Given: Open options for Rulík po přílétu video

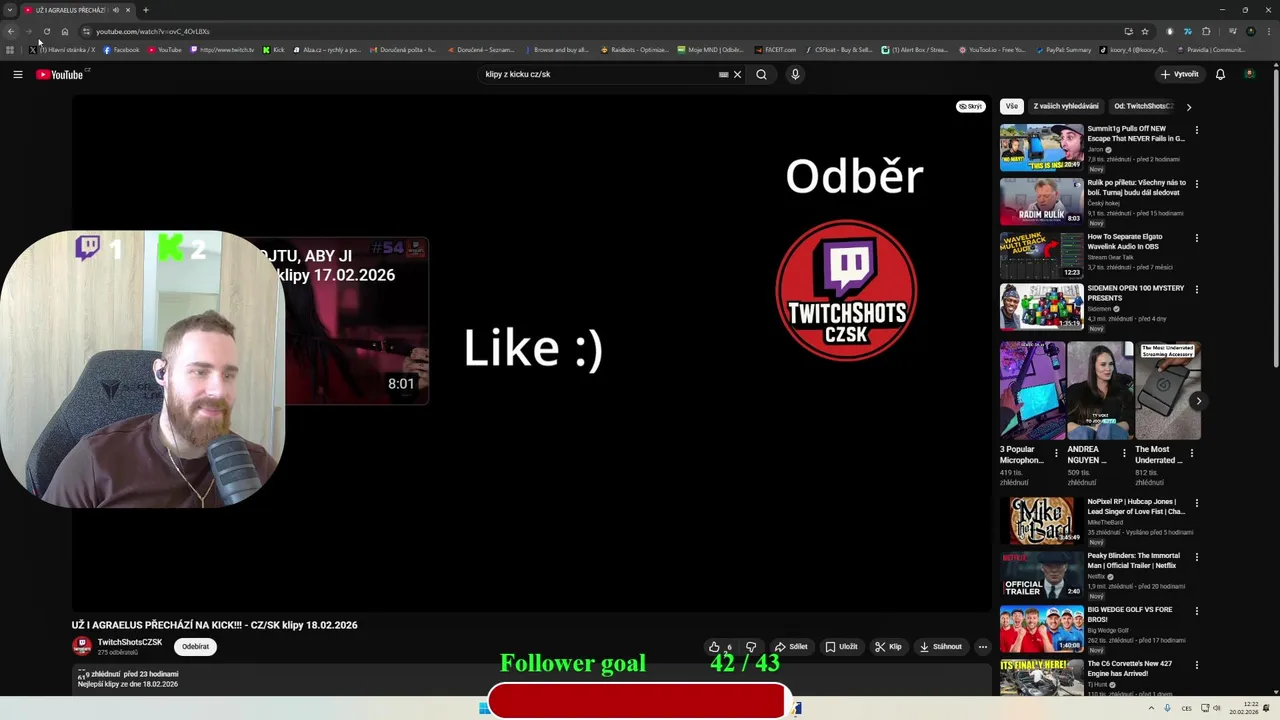Looking at the screenshot, I should click(x=1196, y=184).
